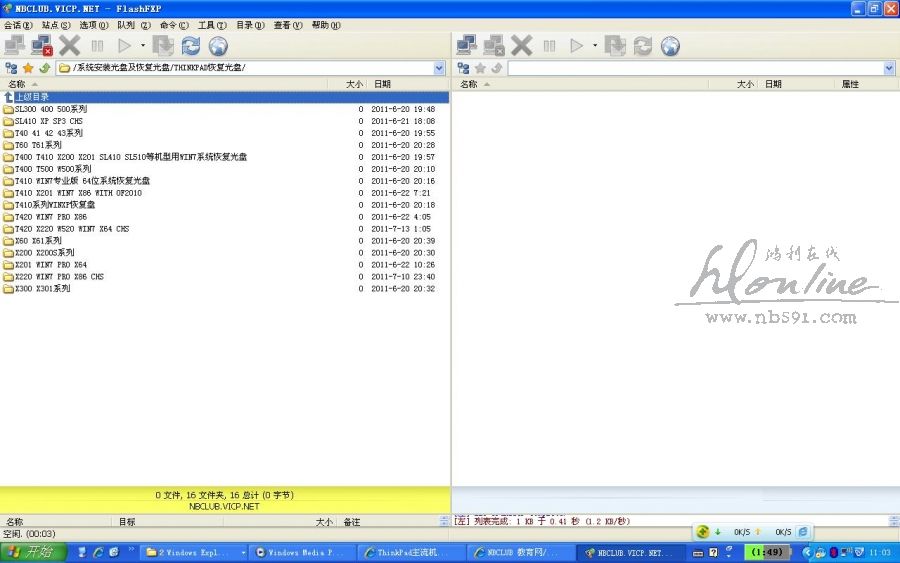Click the folder tree icon left of left path
Image resolution: width=900 pixels, height=563 pixels.
point(11,68)
